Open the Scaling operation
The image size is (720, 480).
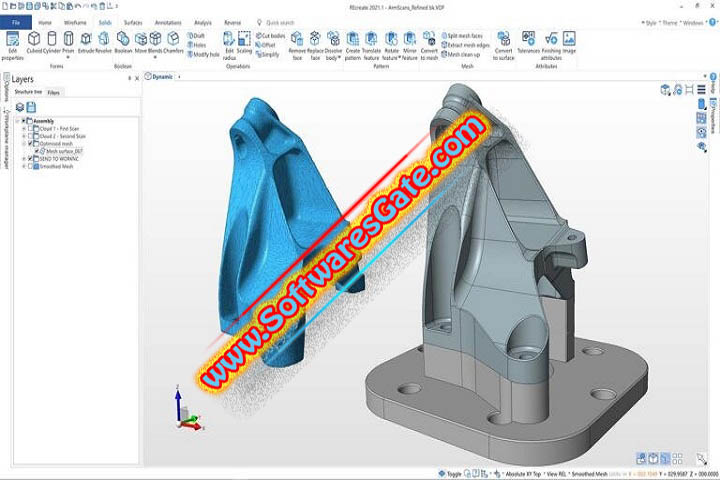click(244, 40)
